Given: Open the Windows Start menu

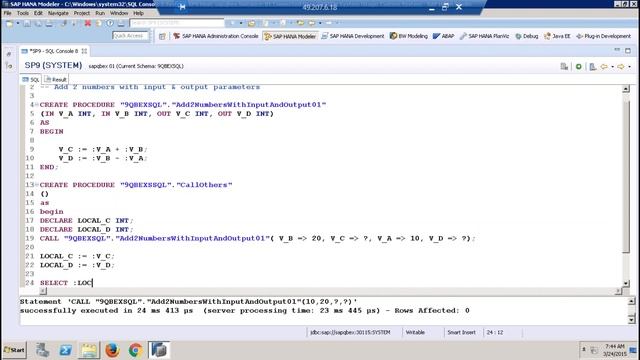Looking at the screenshot, I should point(14,350).
